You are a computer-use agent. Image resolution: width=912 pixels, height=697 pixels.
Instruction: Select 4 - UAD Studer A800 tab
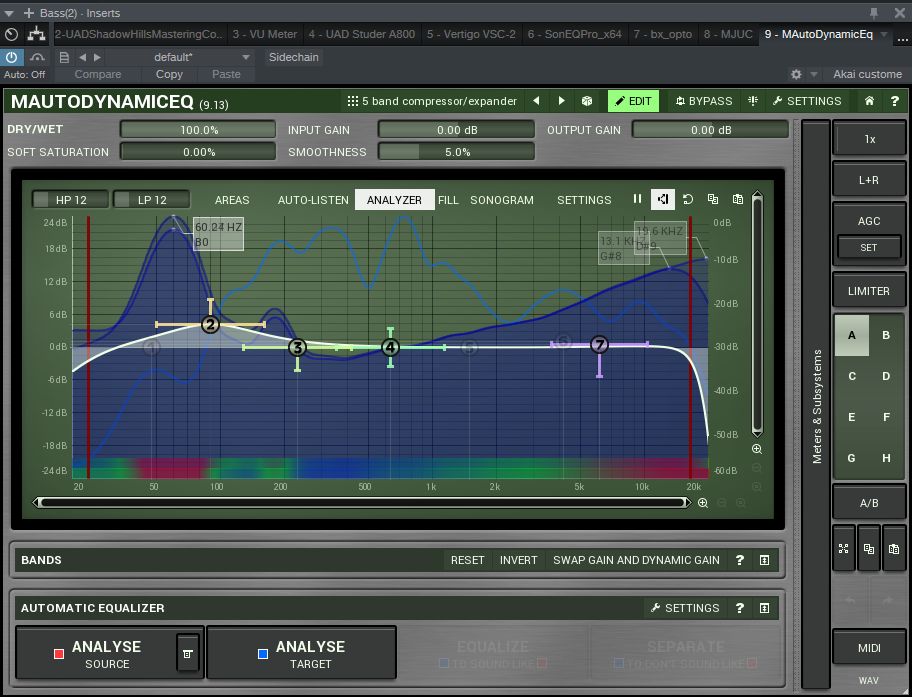click(x=362, y=34)
